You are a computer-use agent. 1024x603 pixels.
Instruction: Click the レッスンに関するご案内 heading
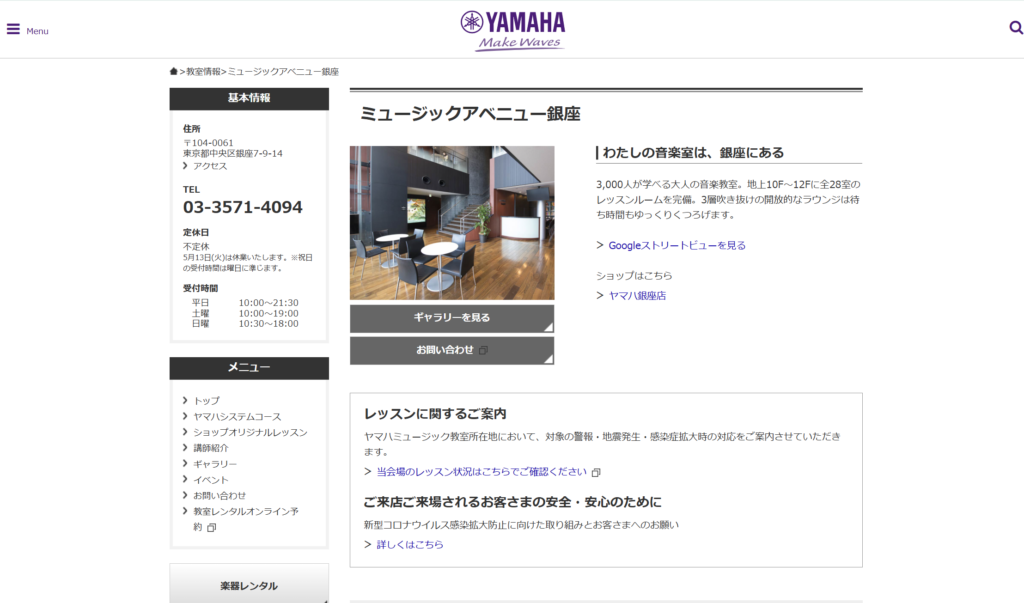point(435,414)
